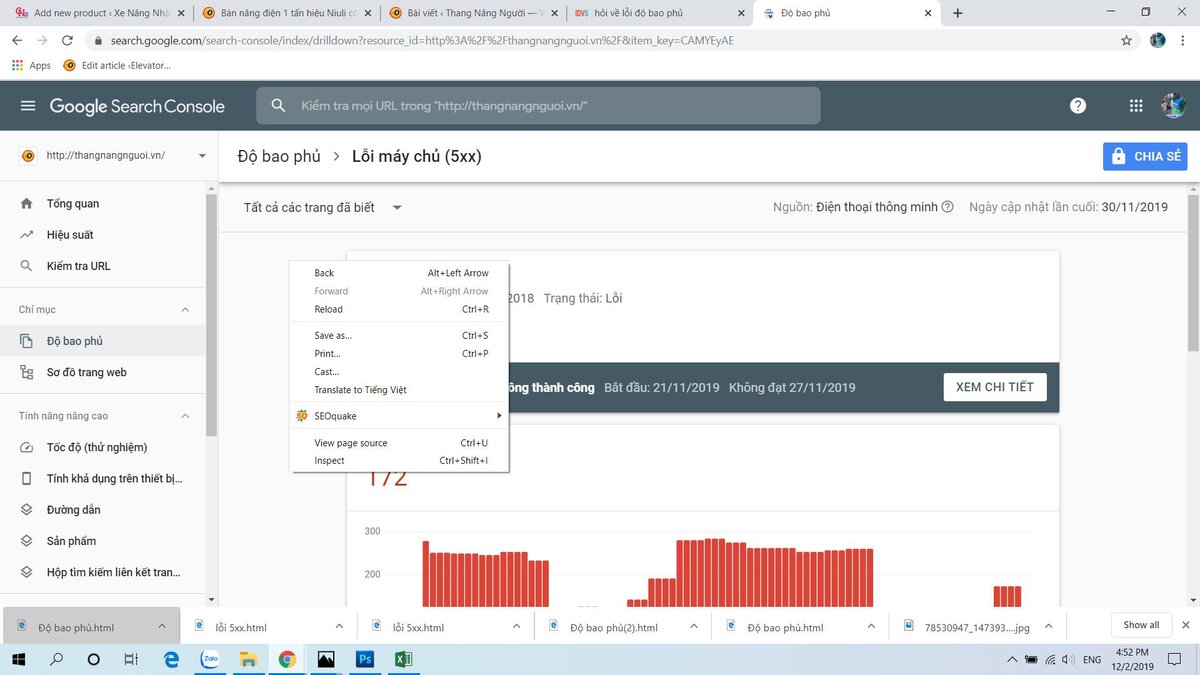Collapse the Chỉ mục sidebar section

(185, 310)
